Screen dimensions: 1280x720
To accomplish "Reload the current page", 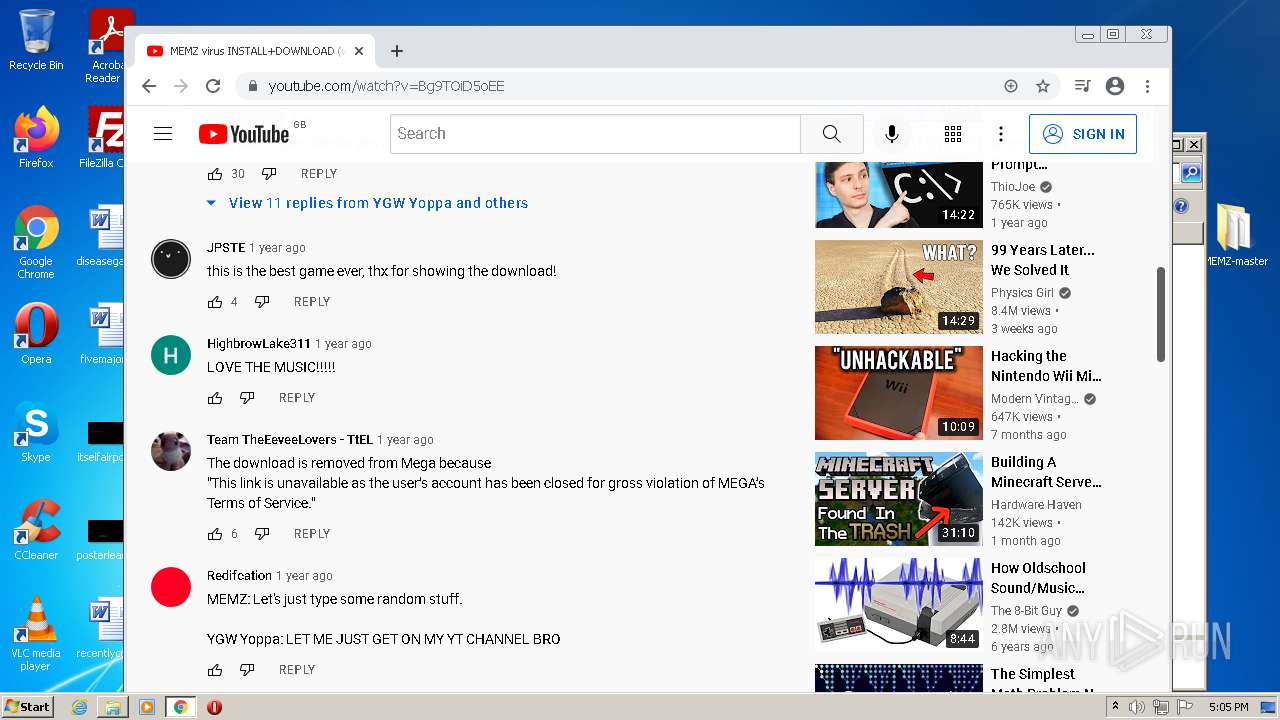I will 213,86.
